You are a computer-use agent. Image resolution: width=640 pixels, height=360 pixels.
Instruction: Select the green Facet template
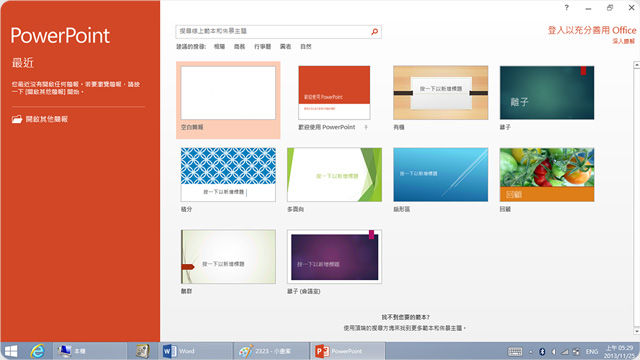click(x=334, y=175)
